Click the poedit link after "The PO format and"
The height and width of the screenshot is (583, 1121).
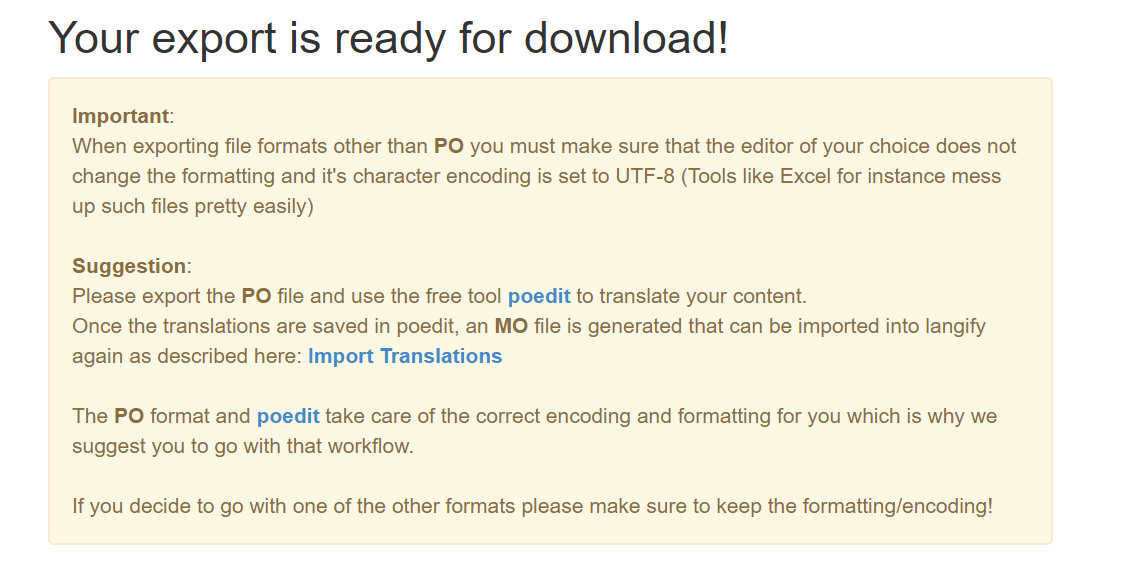coord(288,416)
